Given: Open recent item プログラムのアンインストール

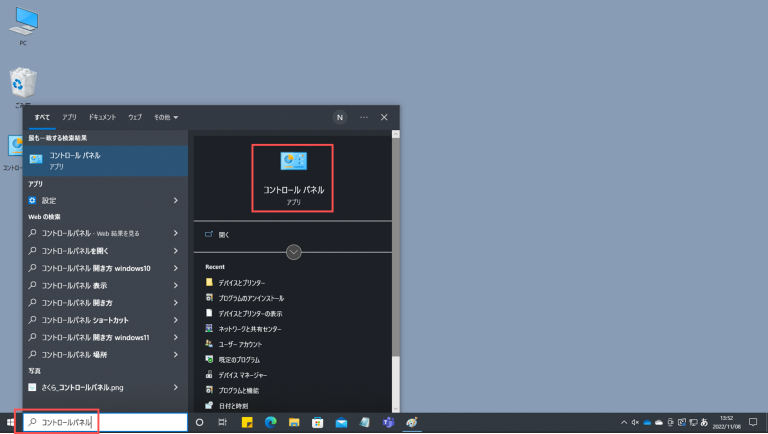Looking at the screenshot, I should [x=244, y=298].
